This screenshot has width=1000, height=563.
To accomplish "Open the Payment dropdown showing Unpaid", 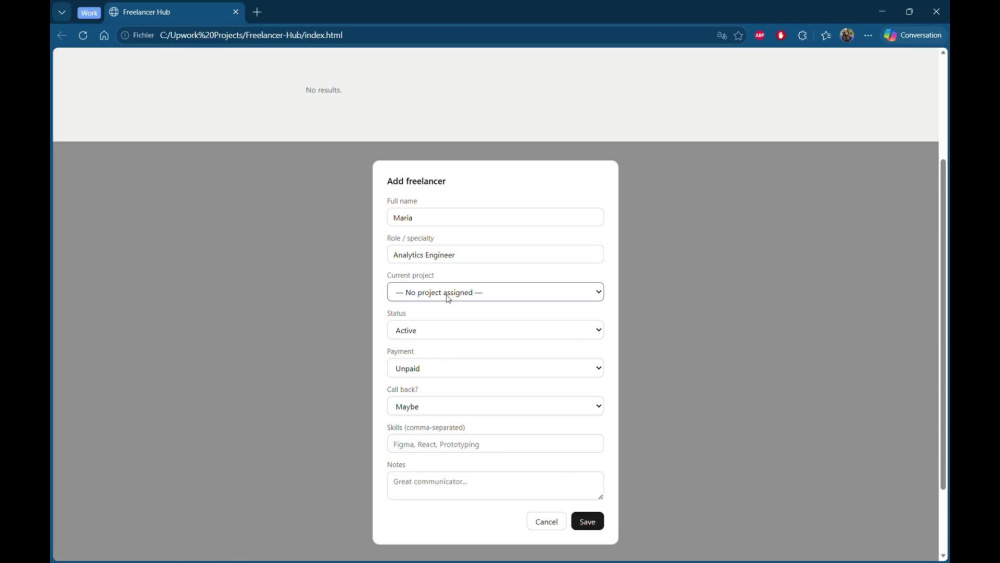I will 495,368.
